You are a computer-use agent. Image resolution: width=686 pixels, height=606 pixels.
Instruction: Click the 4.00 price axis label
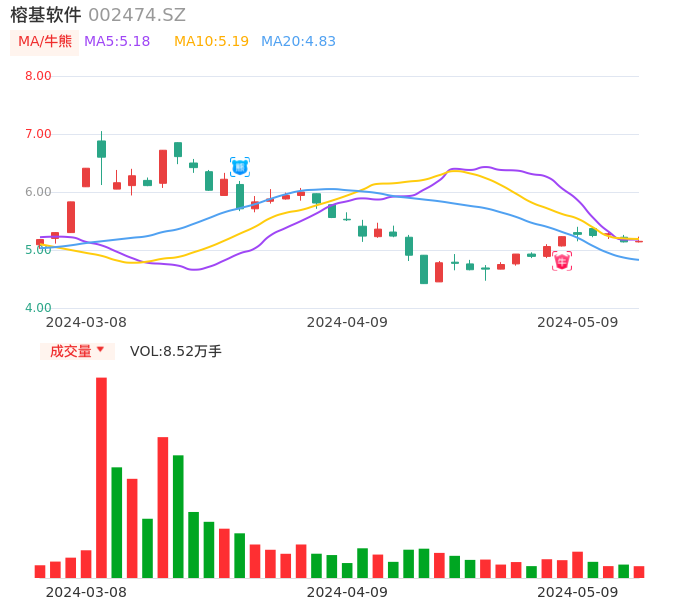click(38, 308)
